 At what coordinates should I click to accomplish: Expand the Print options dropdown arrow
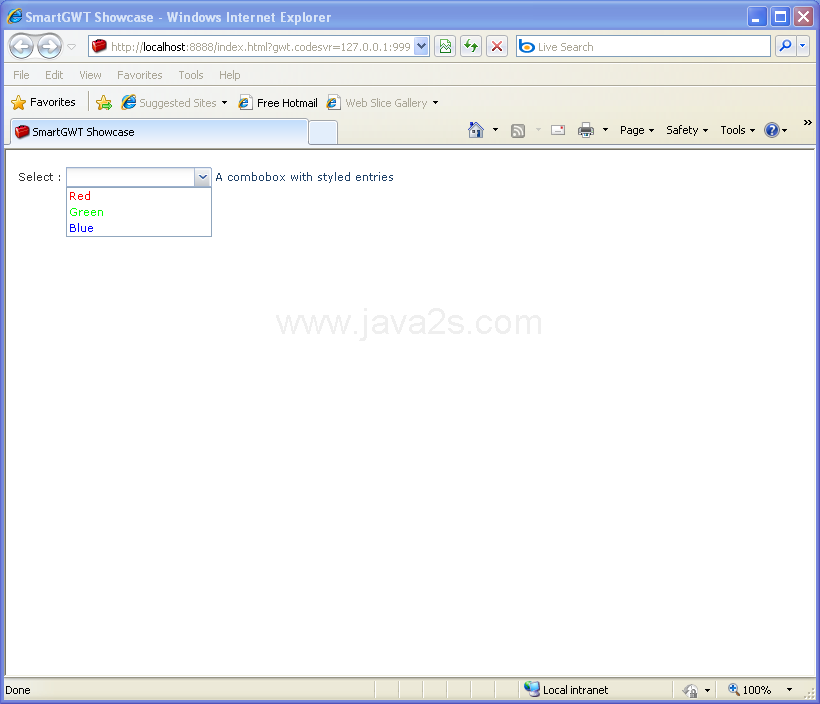coord(605,130)
